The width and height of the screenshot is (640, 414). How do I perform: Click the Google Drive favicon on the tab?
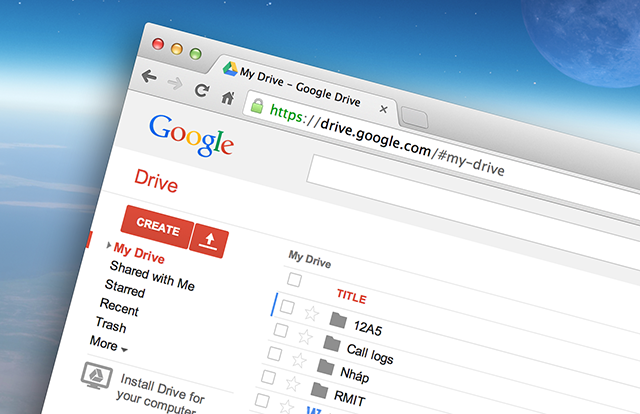(x=230, y=68)
